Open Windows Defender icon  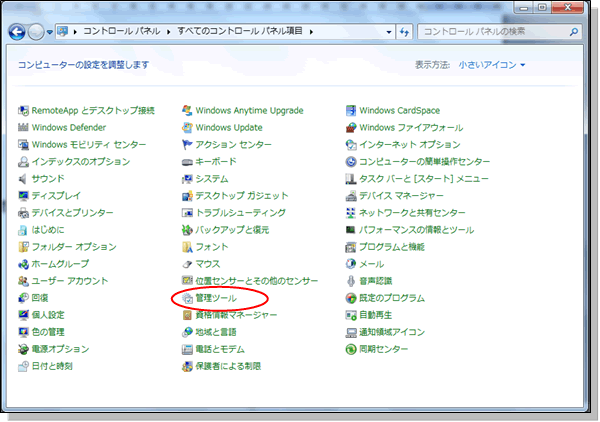pos(23,127)
